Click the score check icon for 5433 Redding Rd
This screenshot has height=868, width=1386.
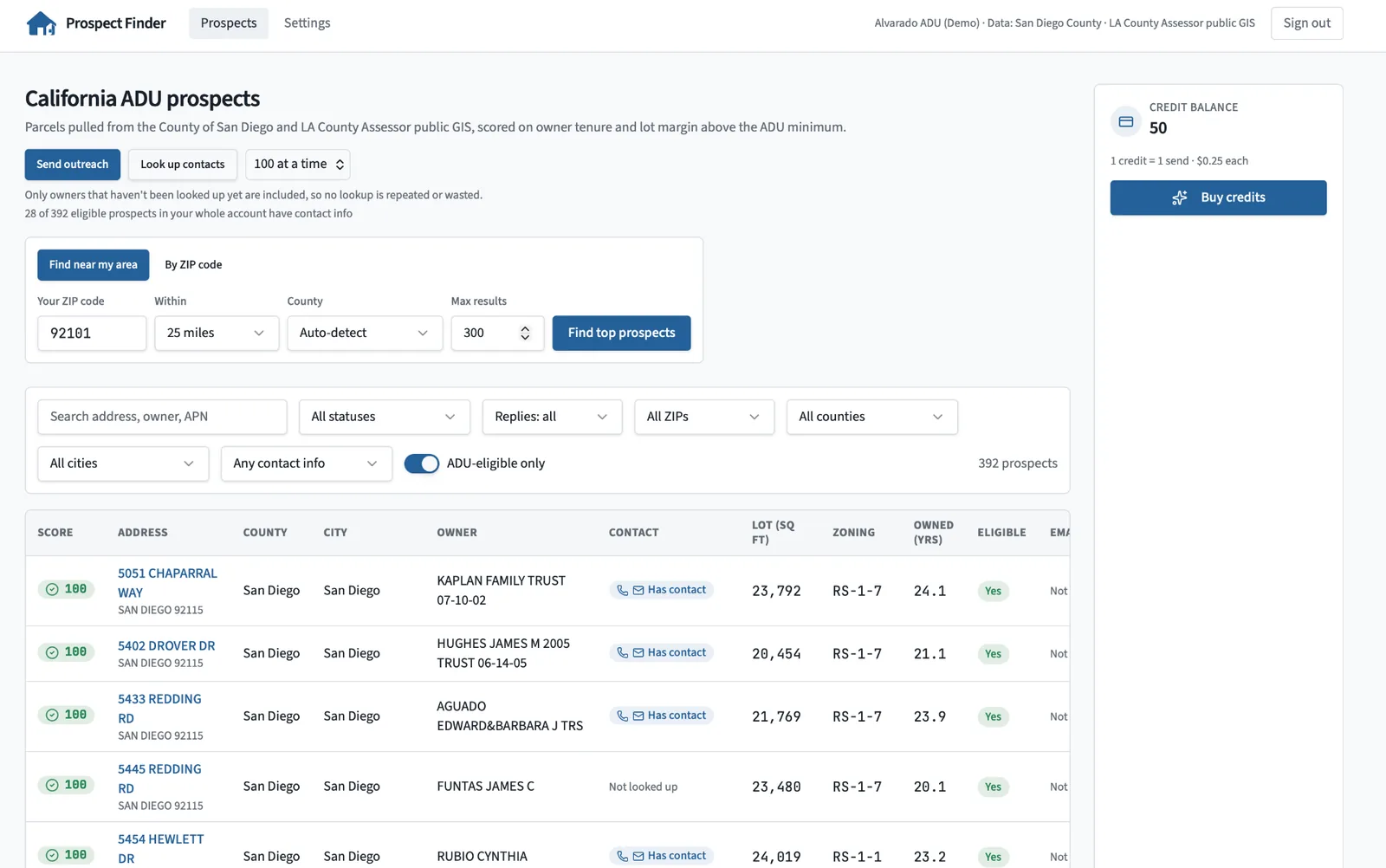click(52, 715)
